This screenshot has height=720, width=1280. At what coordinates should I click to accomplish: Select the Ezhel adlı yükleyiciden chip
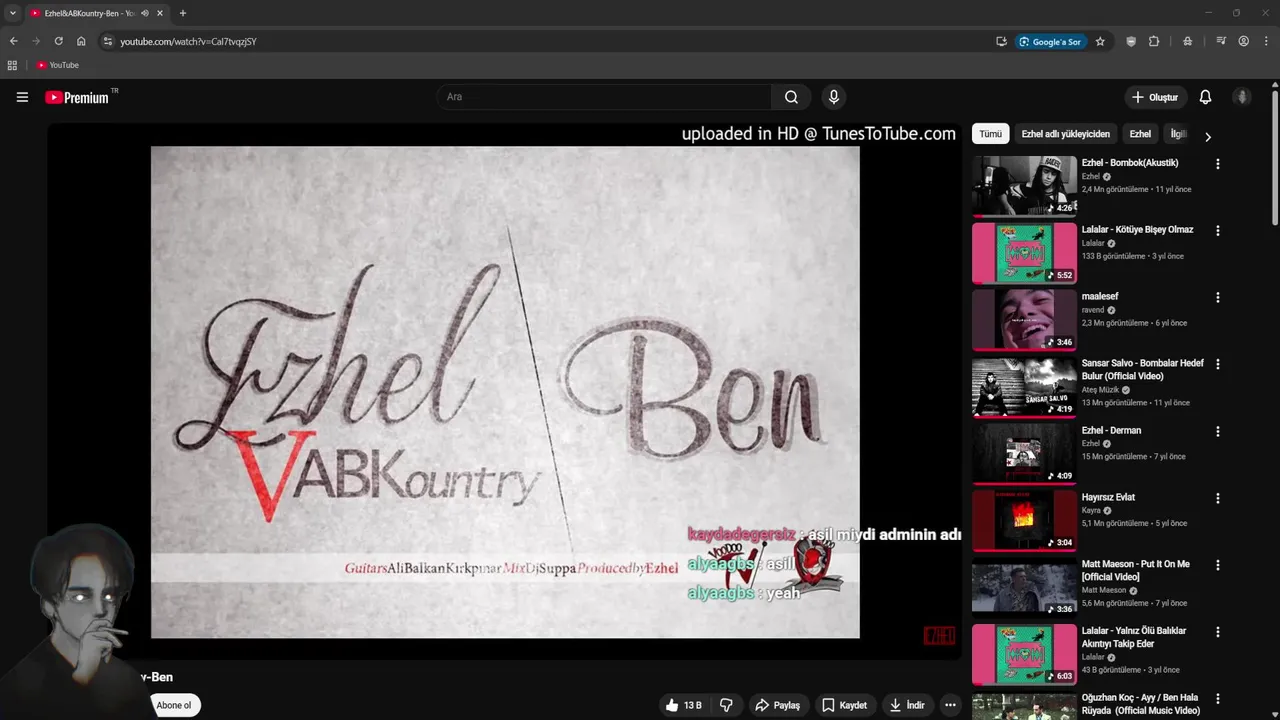pos(1065,134)
